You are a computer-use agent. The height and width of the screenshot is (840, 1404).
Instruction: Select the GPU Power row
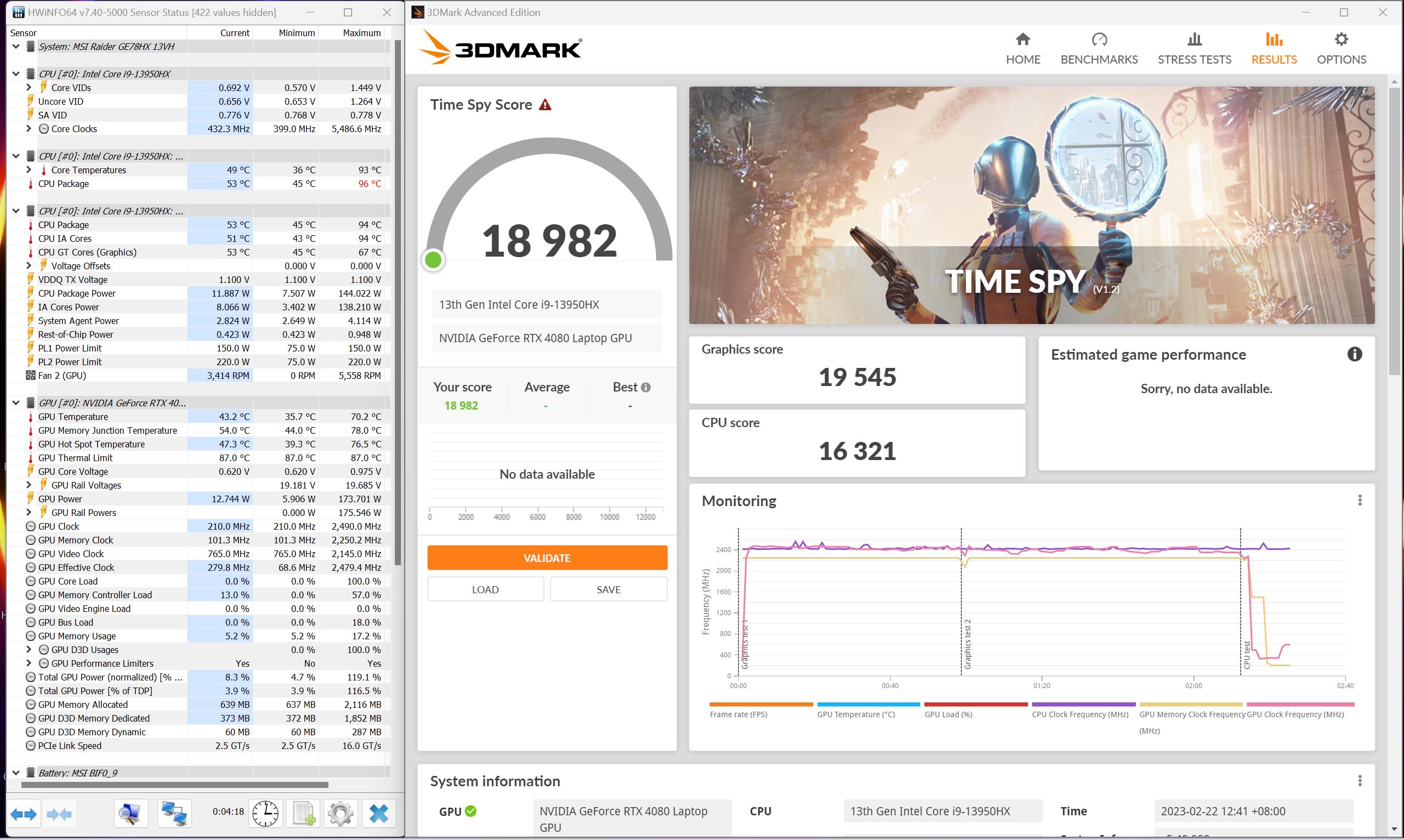click(x=198, y=498)
